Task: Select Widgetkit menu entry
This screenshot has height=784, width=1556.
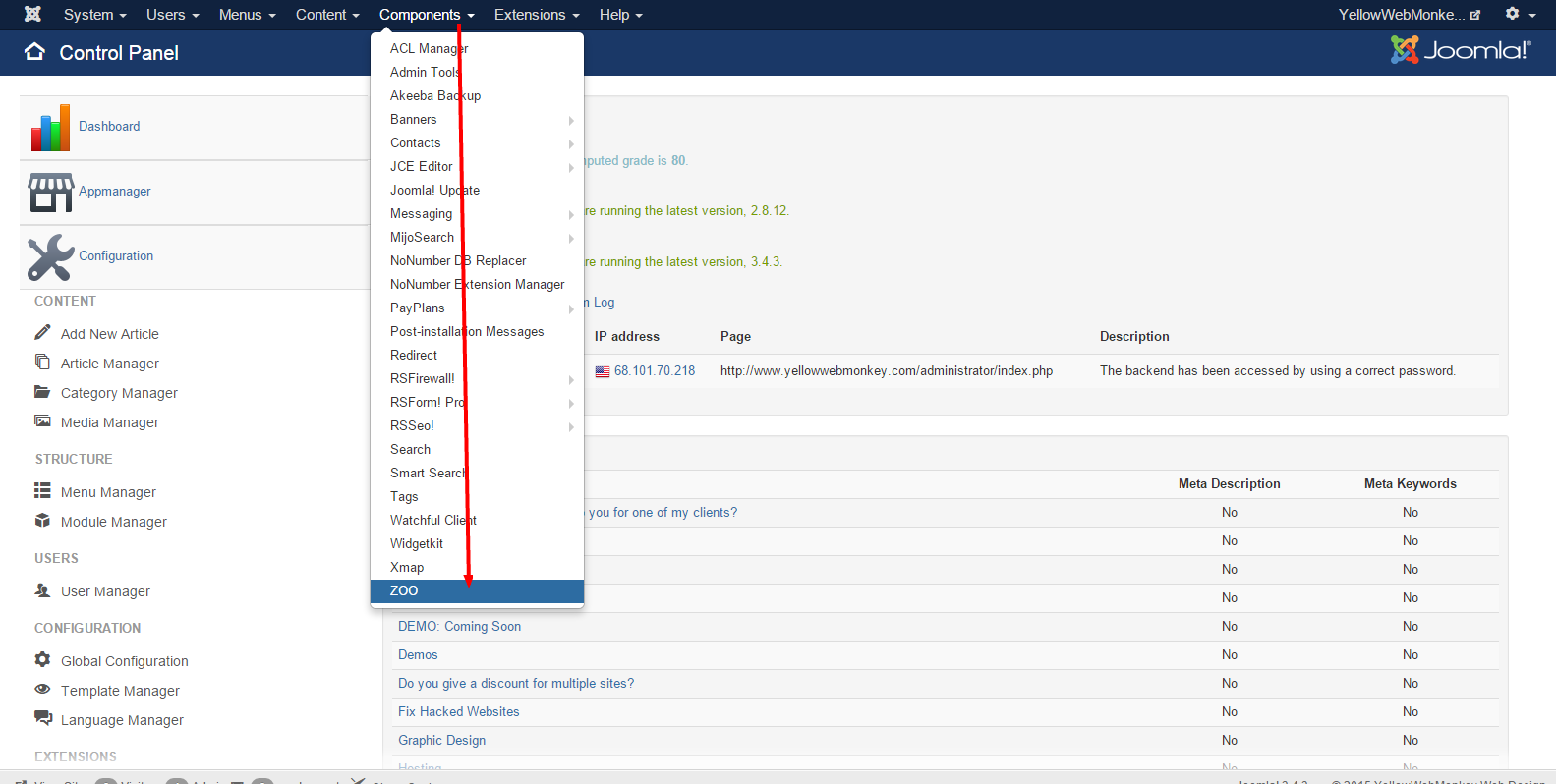Action: click(477, 543)
